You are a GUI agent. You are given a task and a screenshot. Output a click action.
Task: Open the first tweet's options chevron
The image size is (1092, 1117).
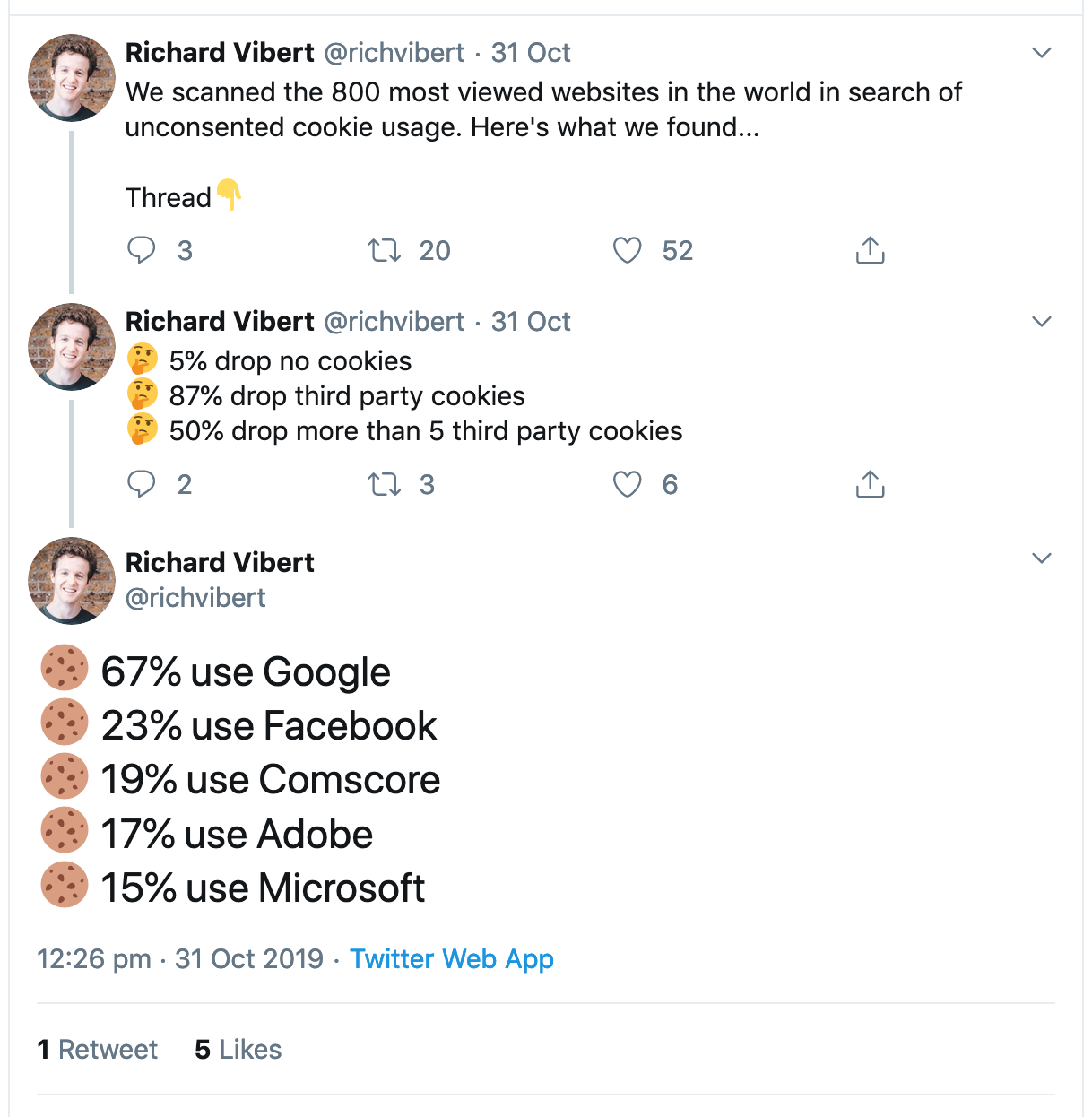point(1041,53)
